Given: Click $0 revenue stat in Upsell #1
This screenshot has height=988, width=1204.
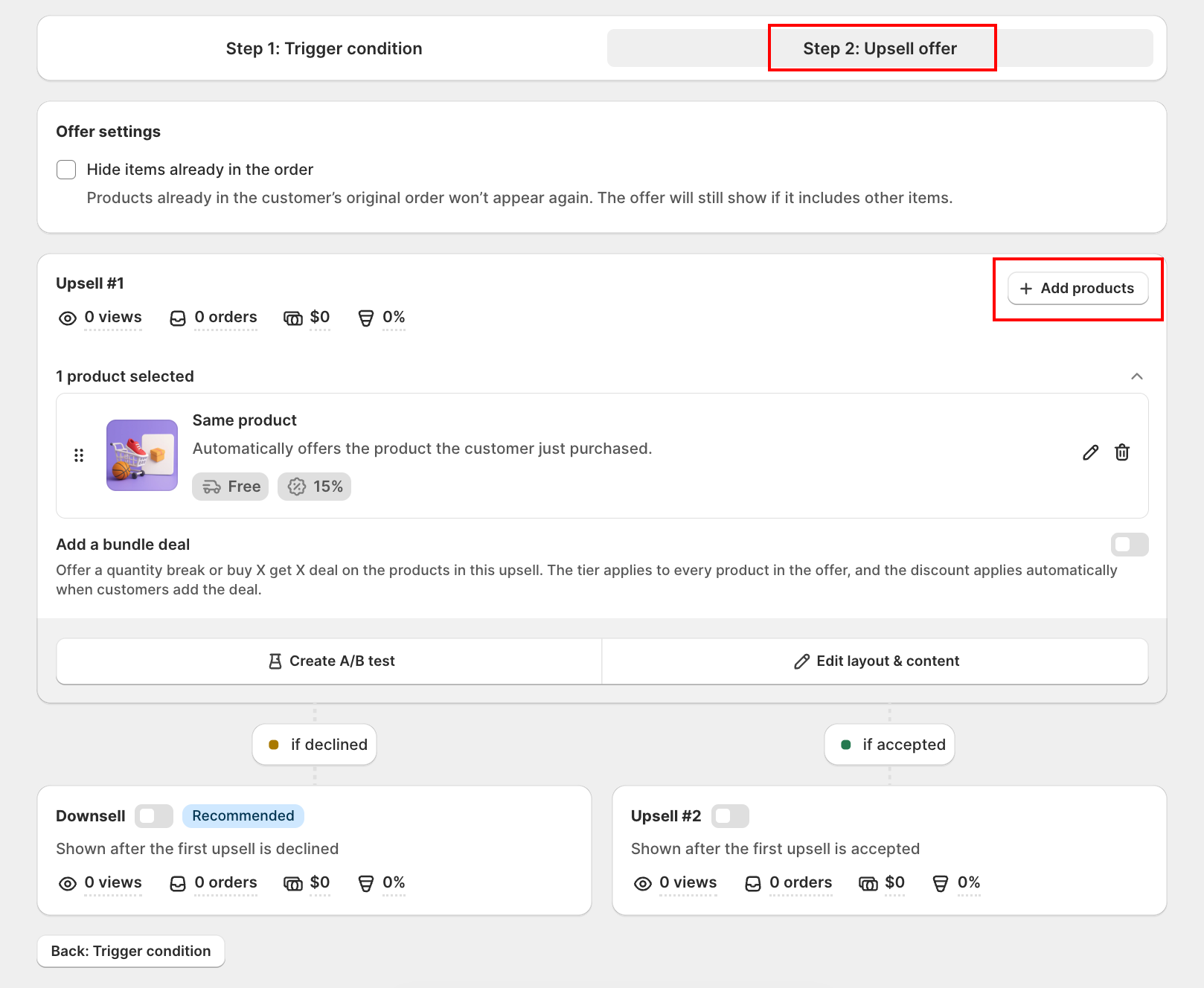Looking at the screenshot, I should (320, 317).
